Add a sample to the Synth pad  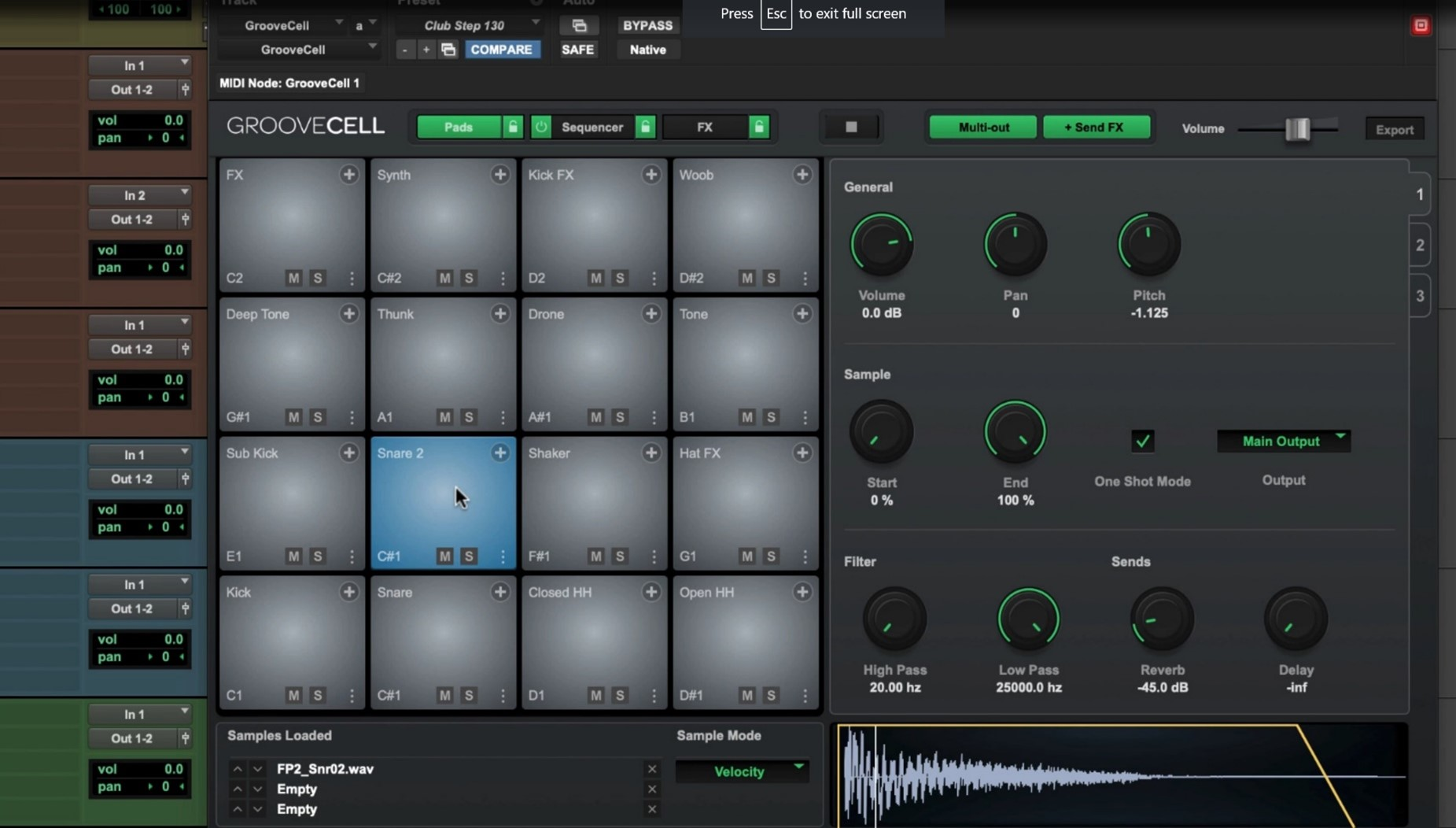499,175
